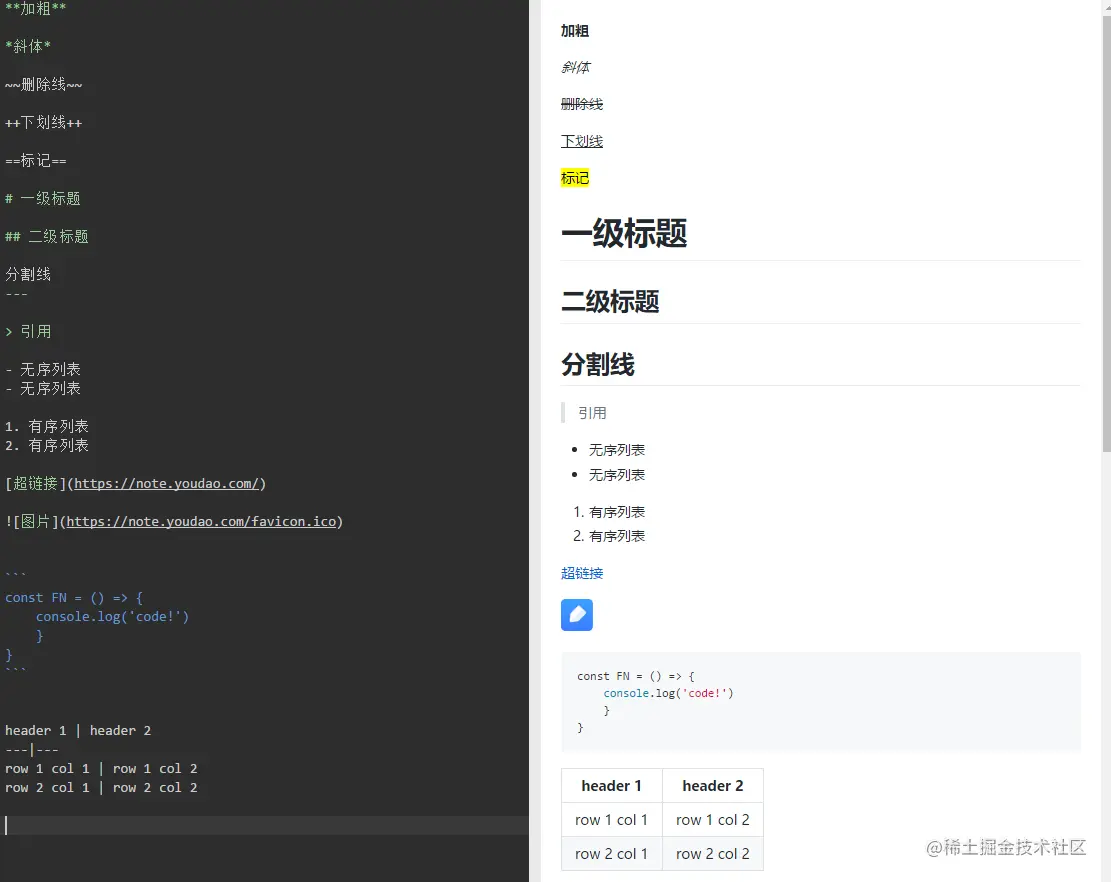Click the preview pane vertical scrollbar thumb
The width and height of the screenshot is (1111, 882).
(x=1106, y=234)
